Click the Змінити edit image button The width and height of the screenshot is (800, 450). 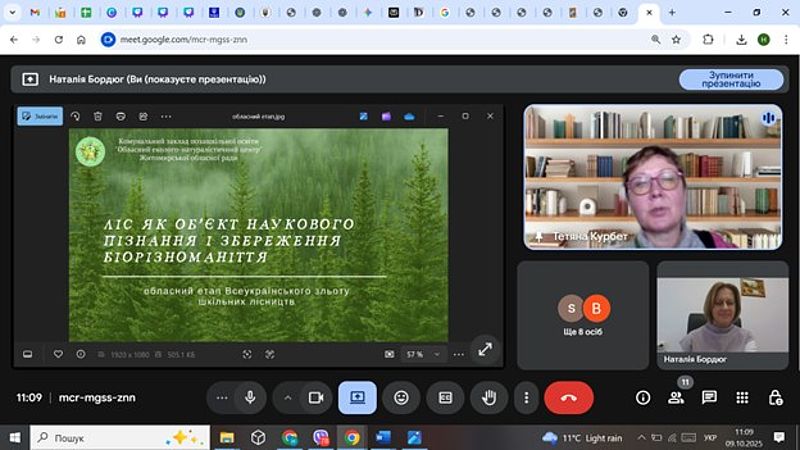[40, 116]
